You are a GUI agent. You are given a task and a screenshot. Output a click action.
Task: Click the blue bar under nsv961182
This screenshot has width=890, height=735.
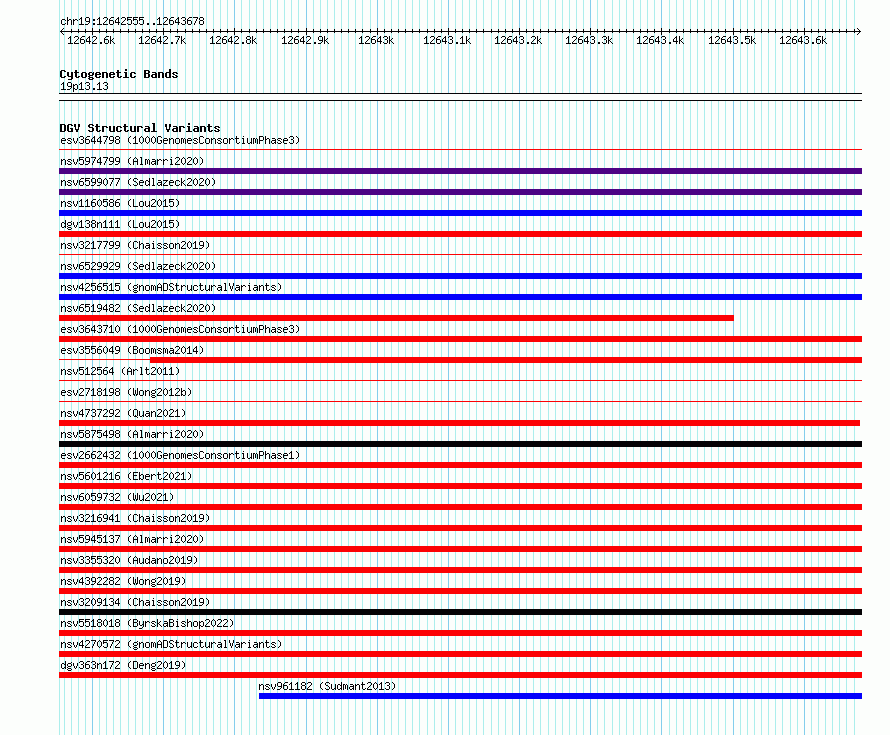click(560, 696)
